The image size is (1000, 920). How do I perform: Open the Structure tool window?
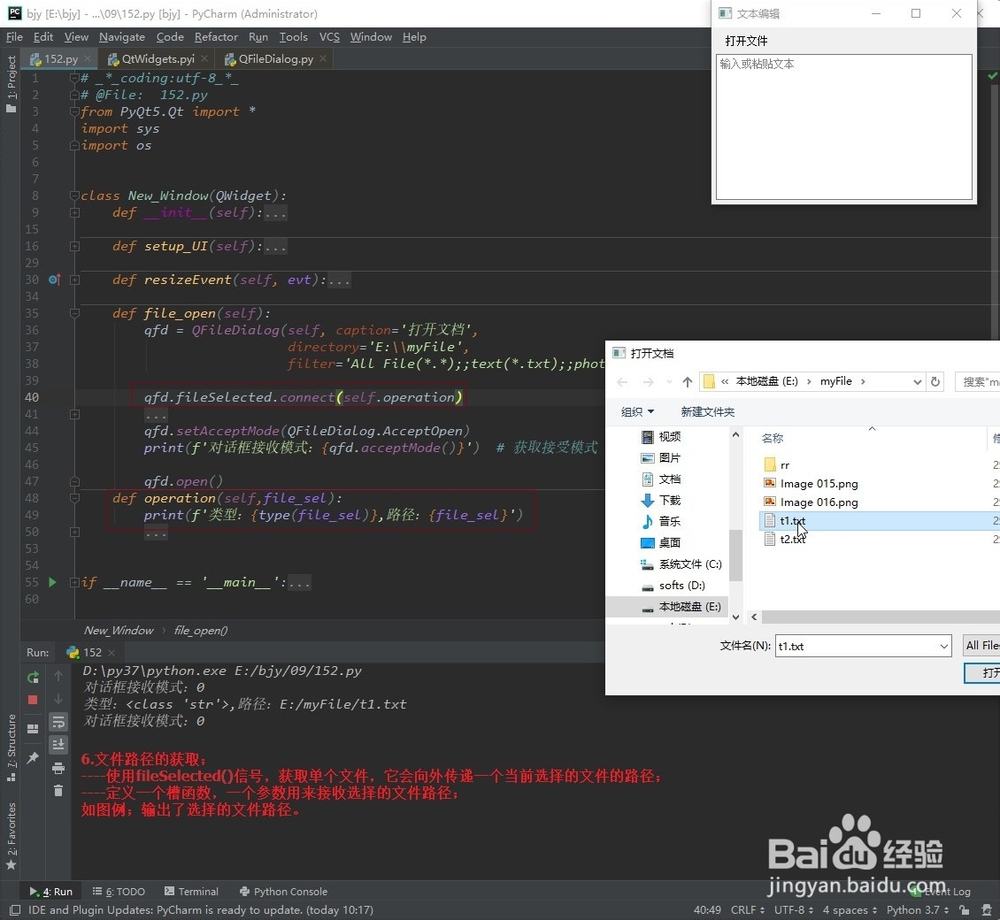point(11,748)
